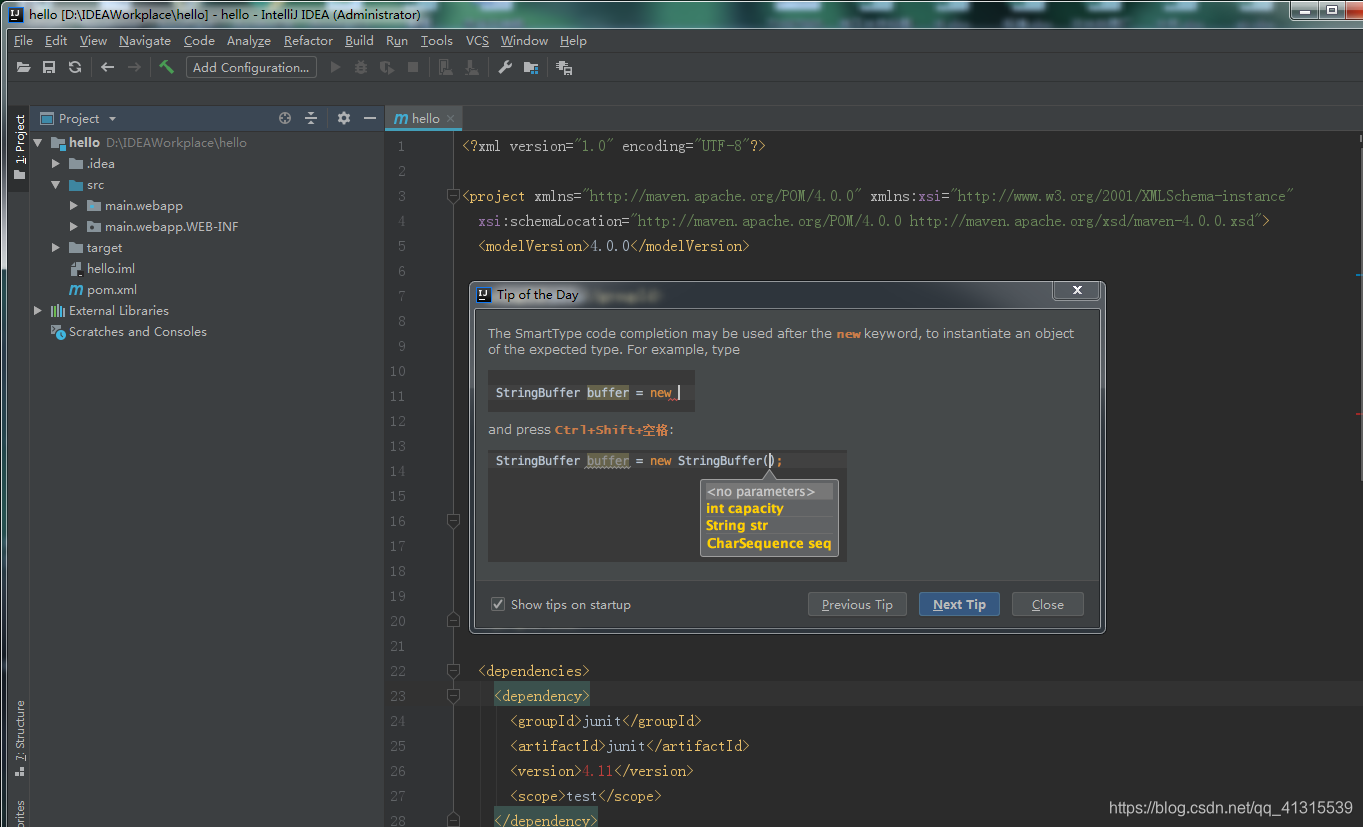The image size is (1363, 827).
Task: Toggle the fold marker at line 20
Action: (x=453, y=621)
